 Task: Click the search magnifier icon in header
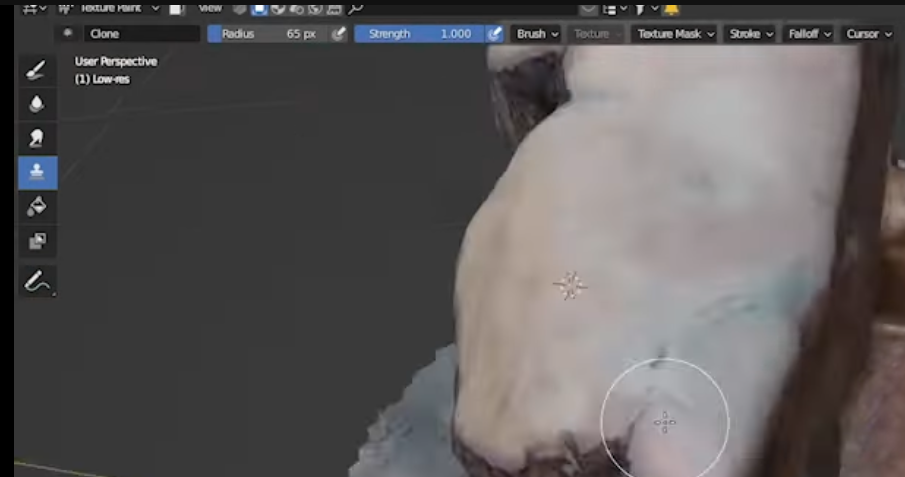(356, 9)
